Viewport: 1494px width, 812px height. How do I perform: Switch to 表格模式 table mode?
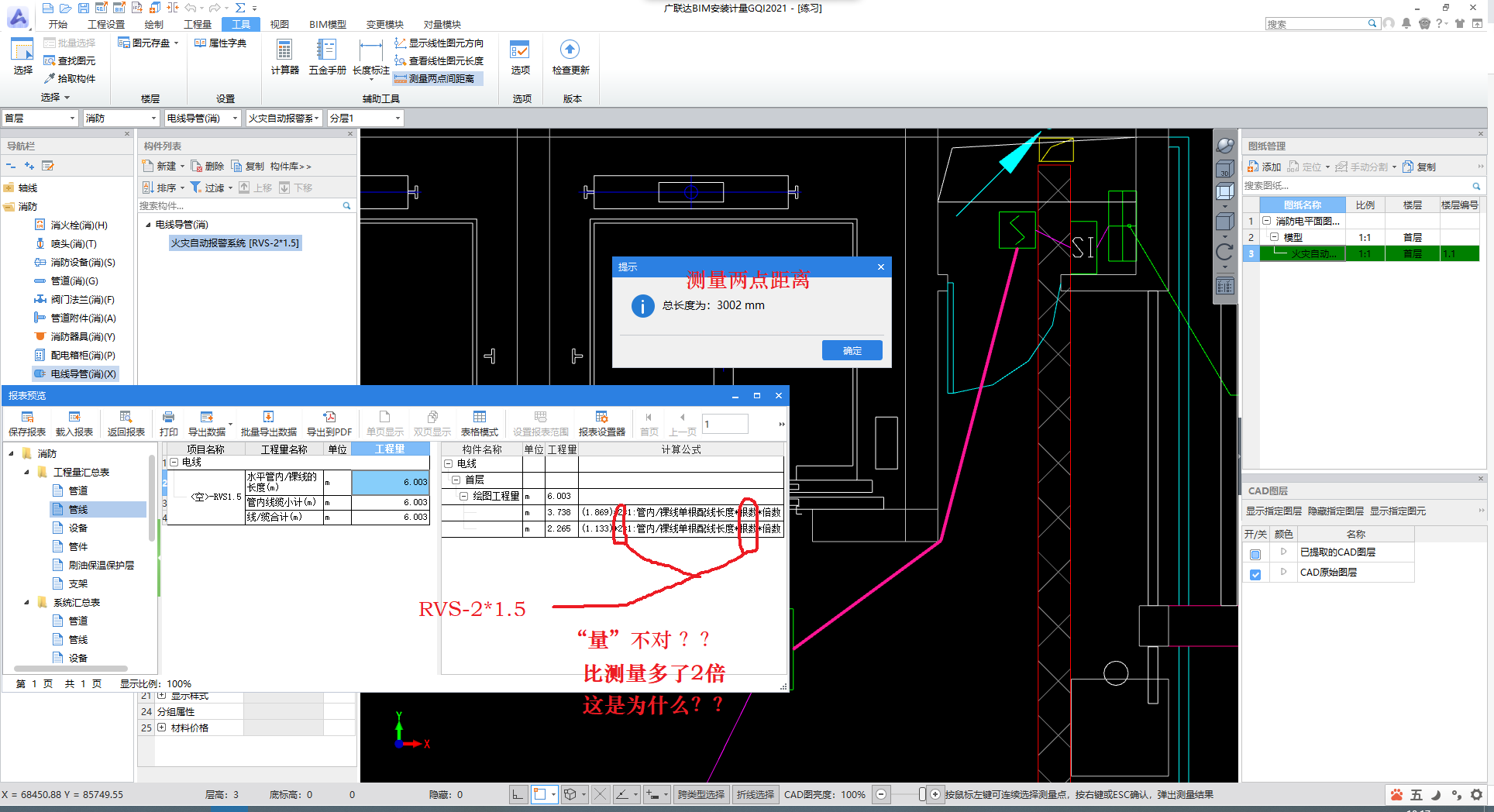click(480, 423)
